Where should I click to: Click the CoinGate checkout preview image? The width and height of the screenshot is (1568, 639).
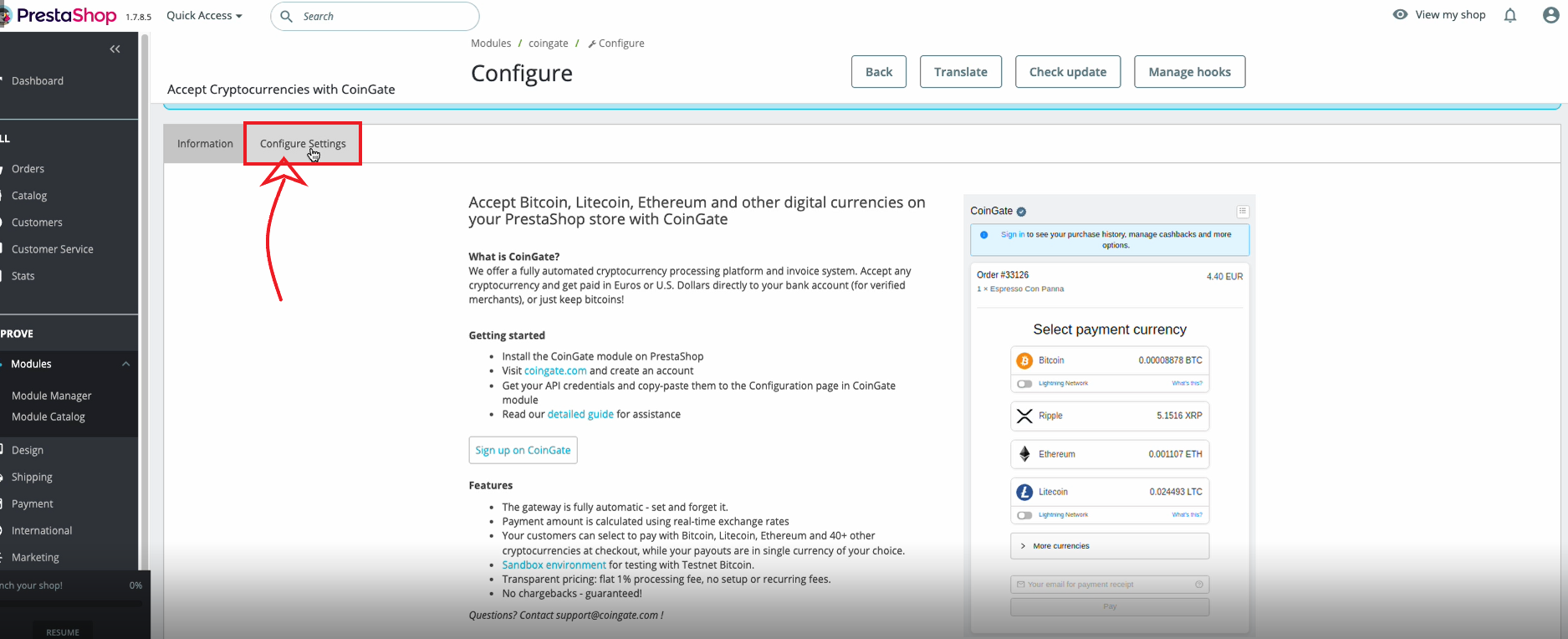click(x=1110, y=415)
